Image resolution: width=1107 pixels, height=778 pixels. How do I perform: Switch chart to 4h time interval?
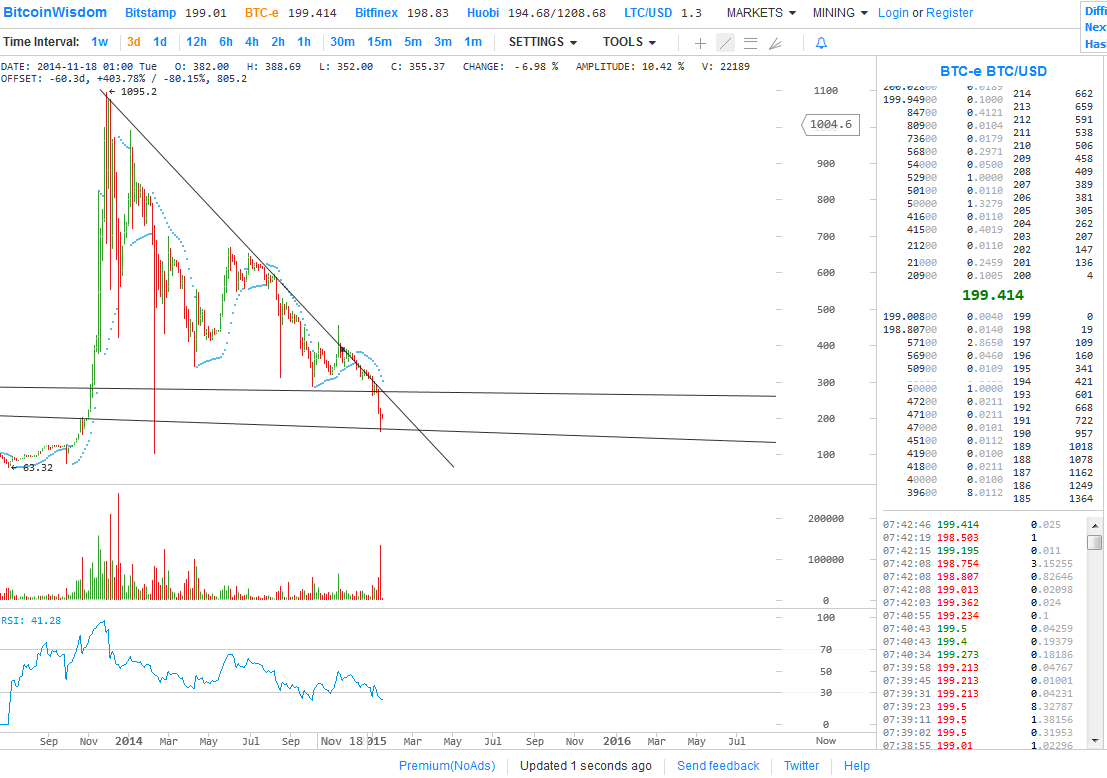252,42
